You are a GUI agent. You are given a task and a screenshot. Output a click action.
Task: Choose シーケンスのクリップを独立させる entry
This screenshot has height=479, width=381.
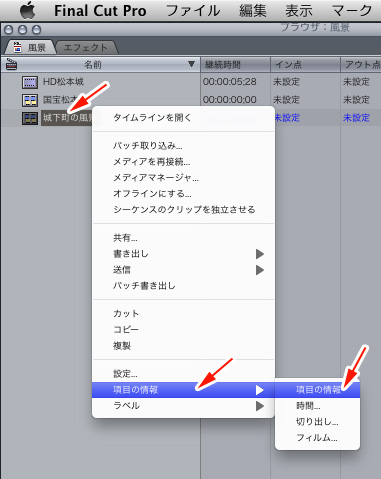pyautogui.click(x=183, y=210)
